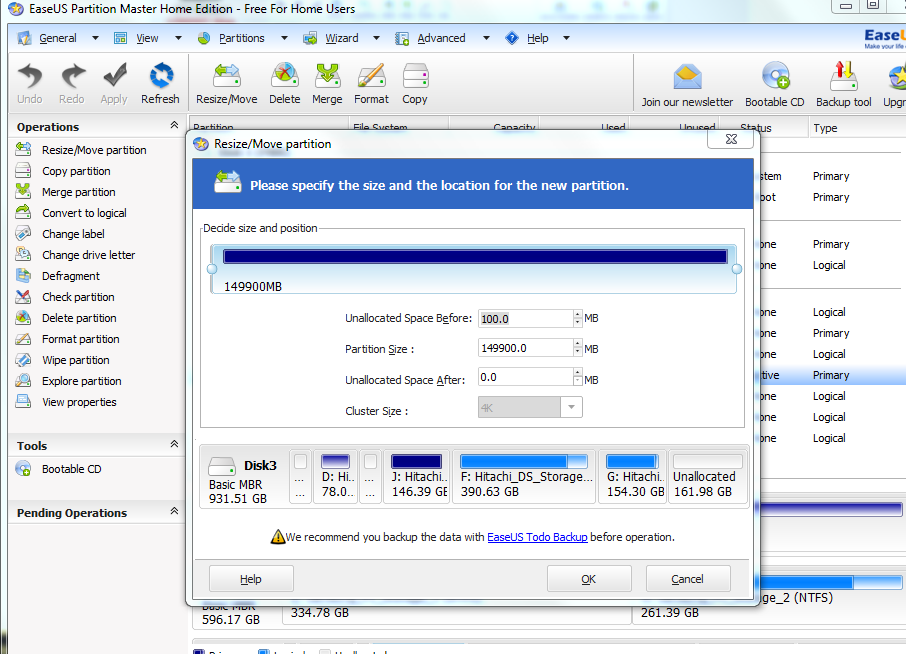Image resolution: width=906 pixels, height=654 pixels.
Task: Click the Undo toolbar icon
Action: [29, 84]
